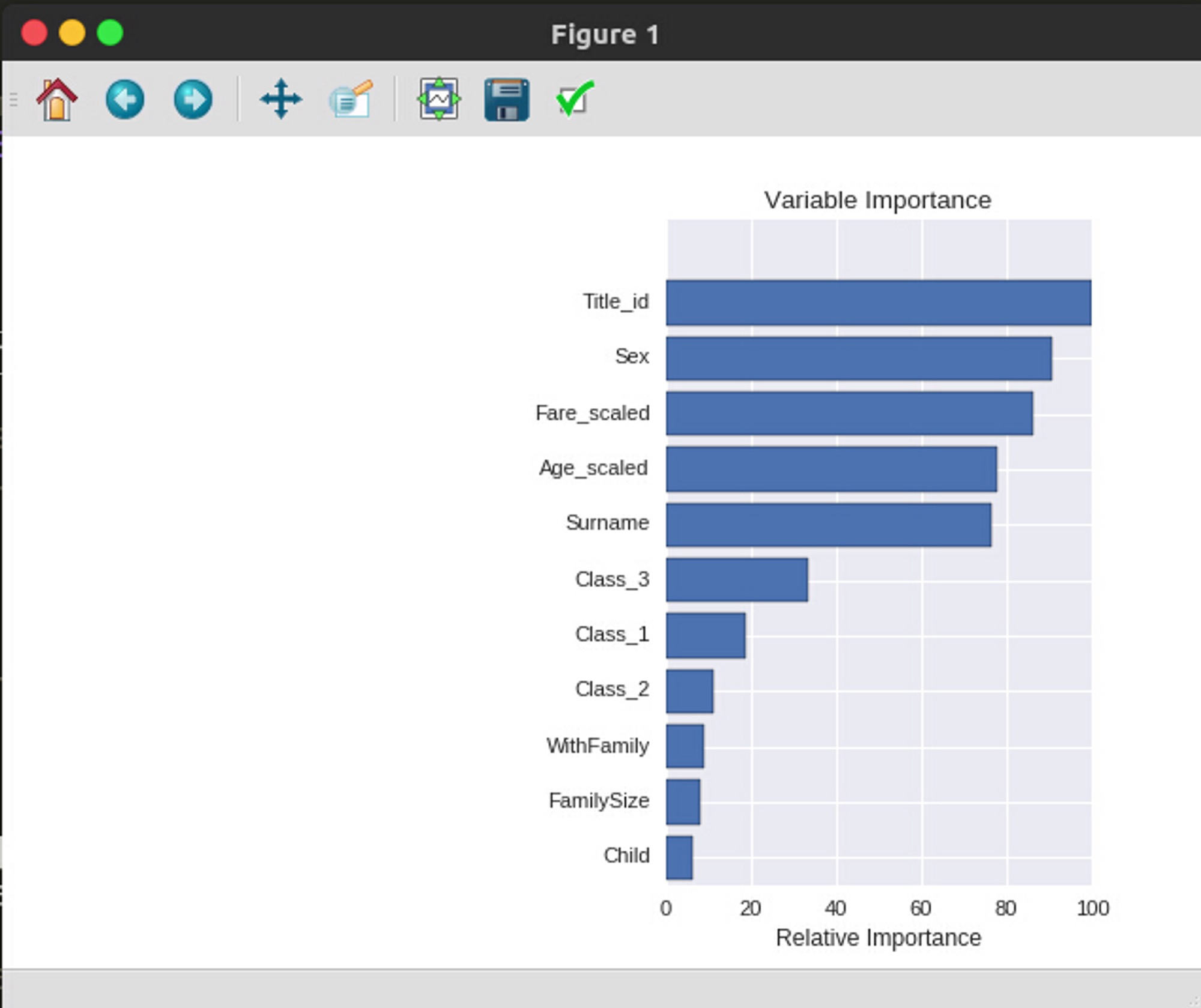Open Configure subplots tool
The height and width of the screenshot is (1008, 1201).
tap(439, 100)
